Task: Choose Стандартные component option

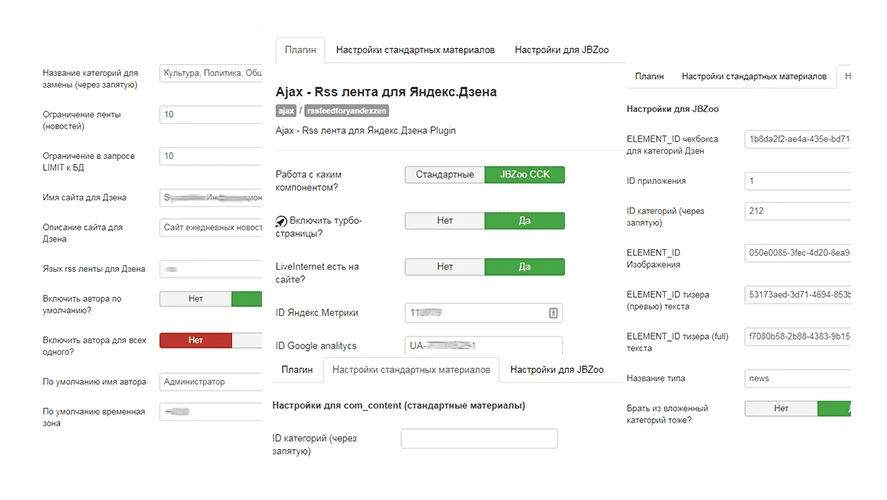Action: (445, 174)
